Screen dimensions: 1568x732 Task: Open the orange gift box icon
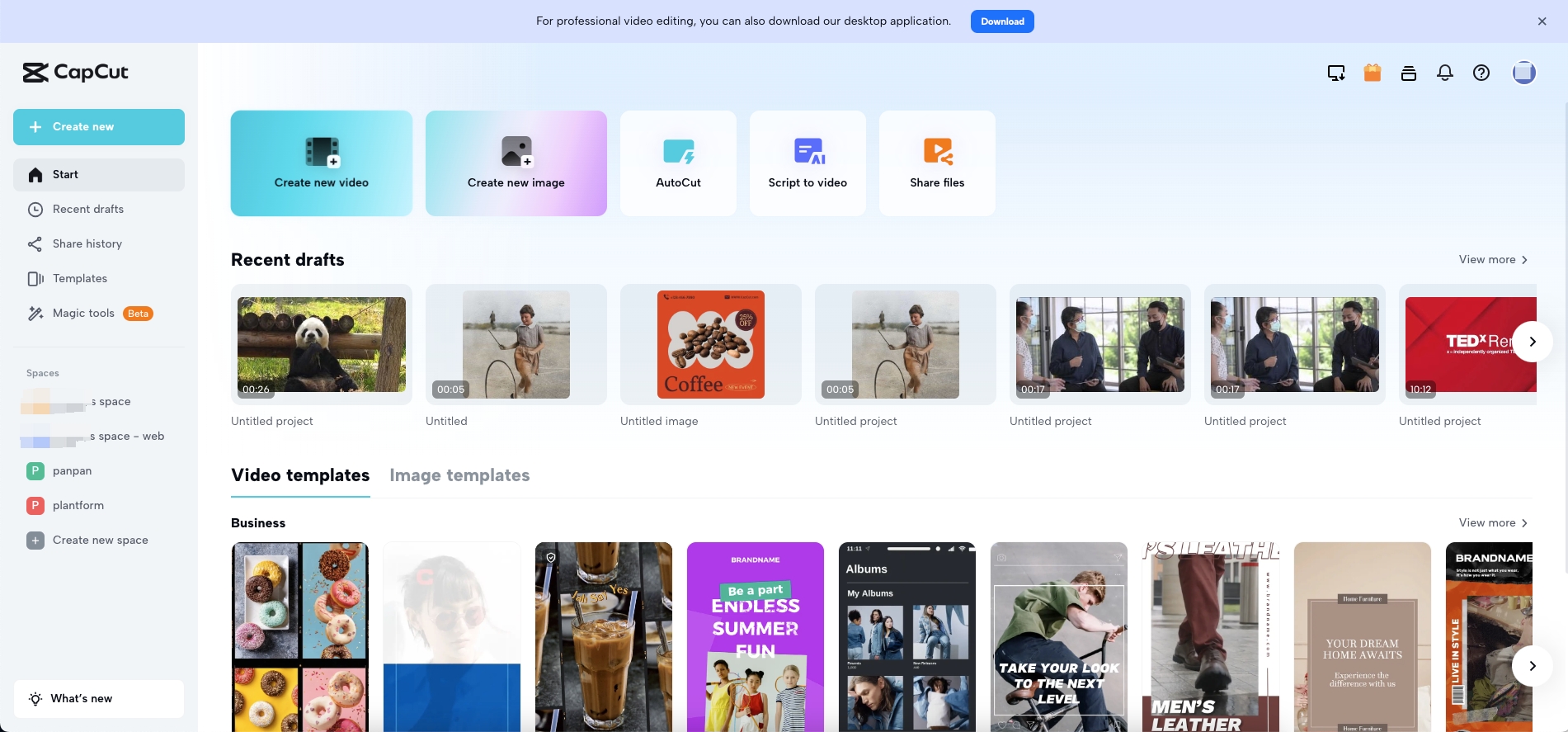[x=1373, y=73]
